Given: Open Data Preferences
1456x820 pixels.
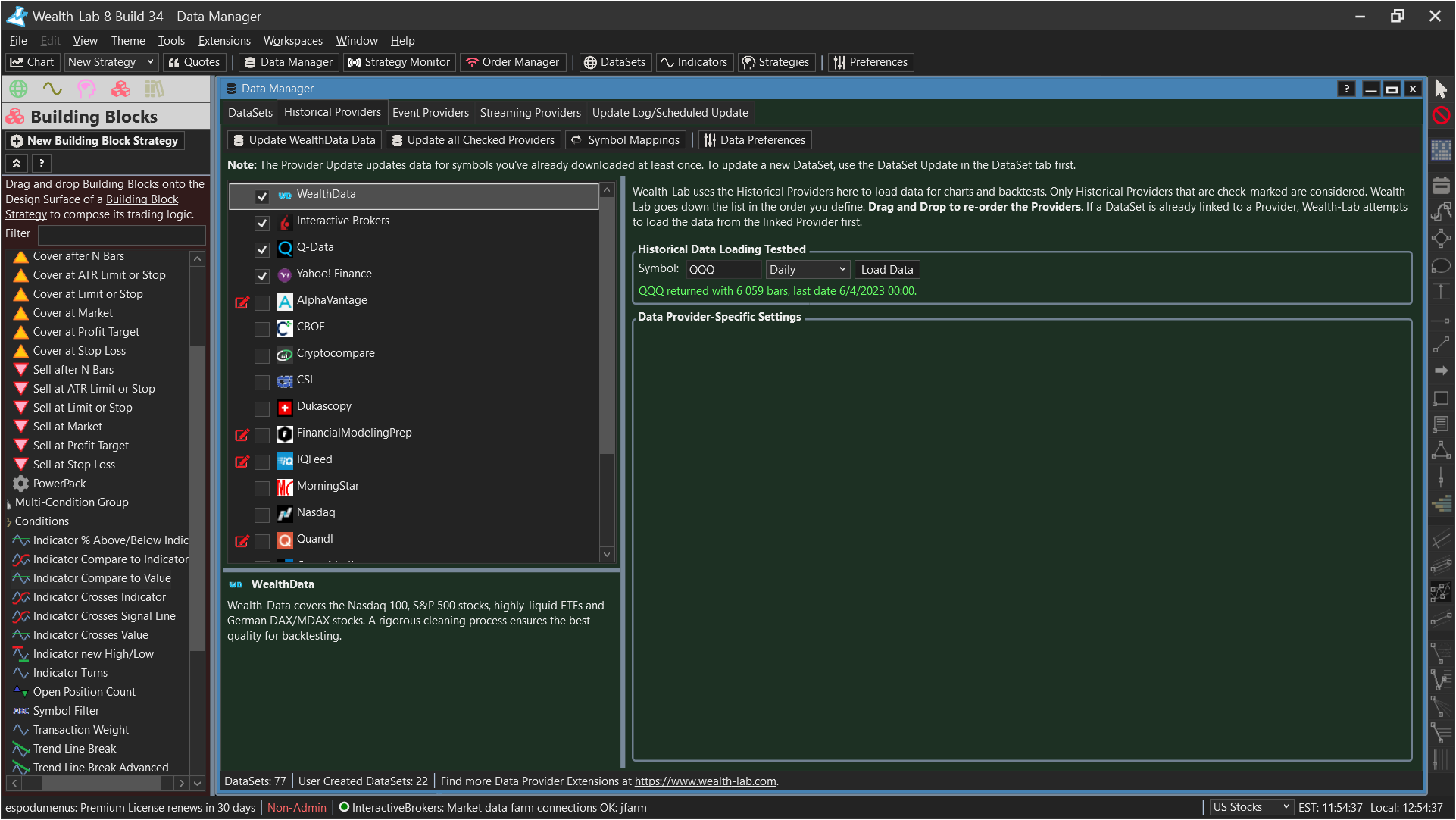Looking at the screenshot, I should click(755, 140).
